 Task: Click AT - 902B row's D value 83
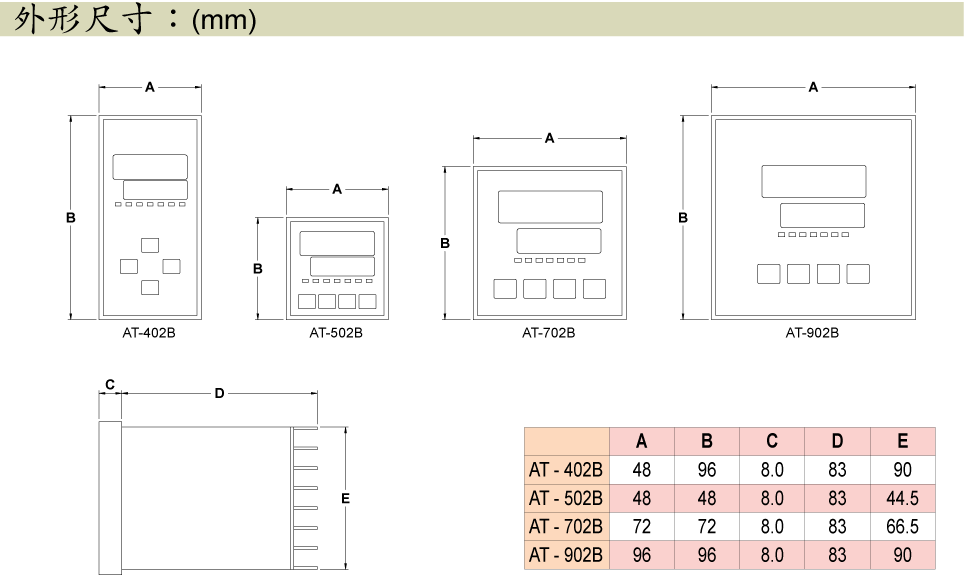tap(837, 555)
